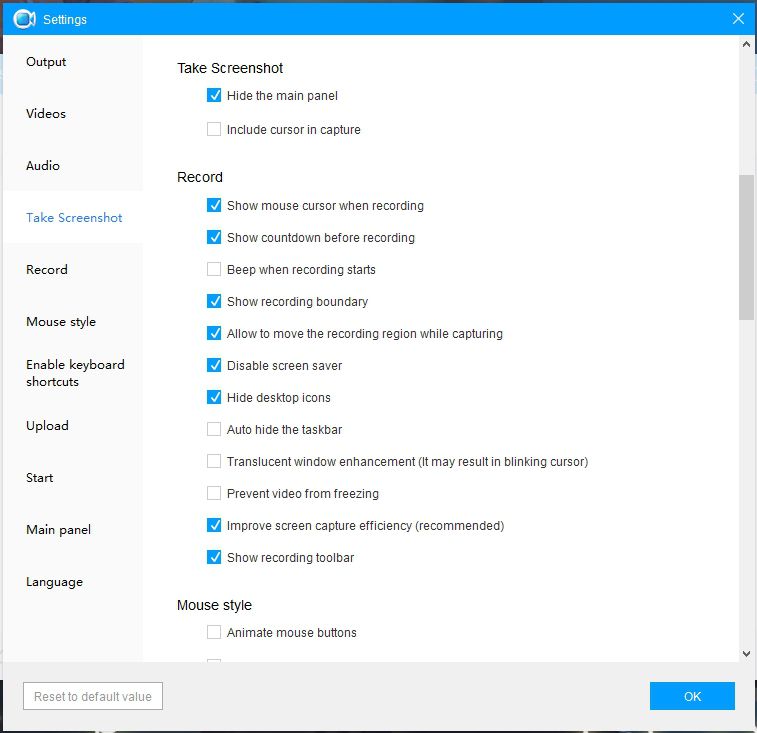Switch to the Audio section
757x733 pixels.
point(43,166)
